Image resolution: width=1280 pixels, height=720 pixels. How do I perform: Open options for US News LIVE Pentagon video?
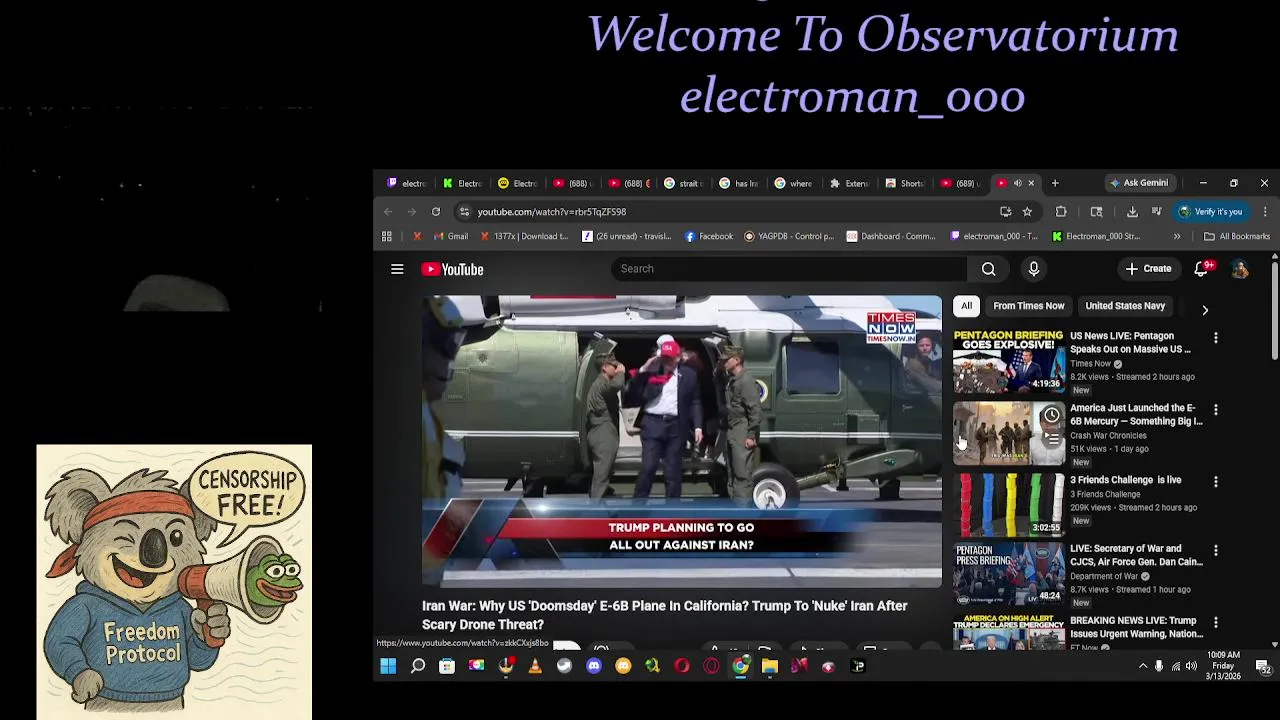(1216, 338)
